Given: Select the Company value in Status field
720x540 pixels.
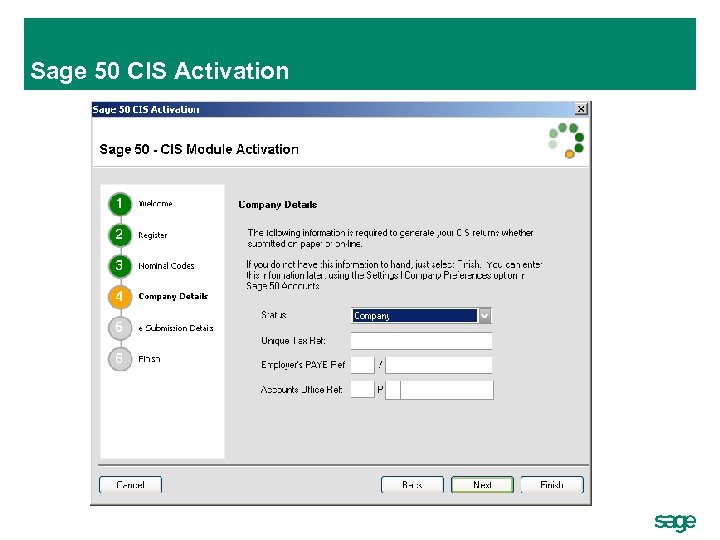Looking at the screenshot, I should [x=415, y=315].
